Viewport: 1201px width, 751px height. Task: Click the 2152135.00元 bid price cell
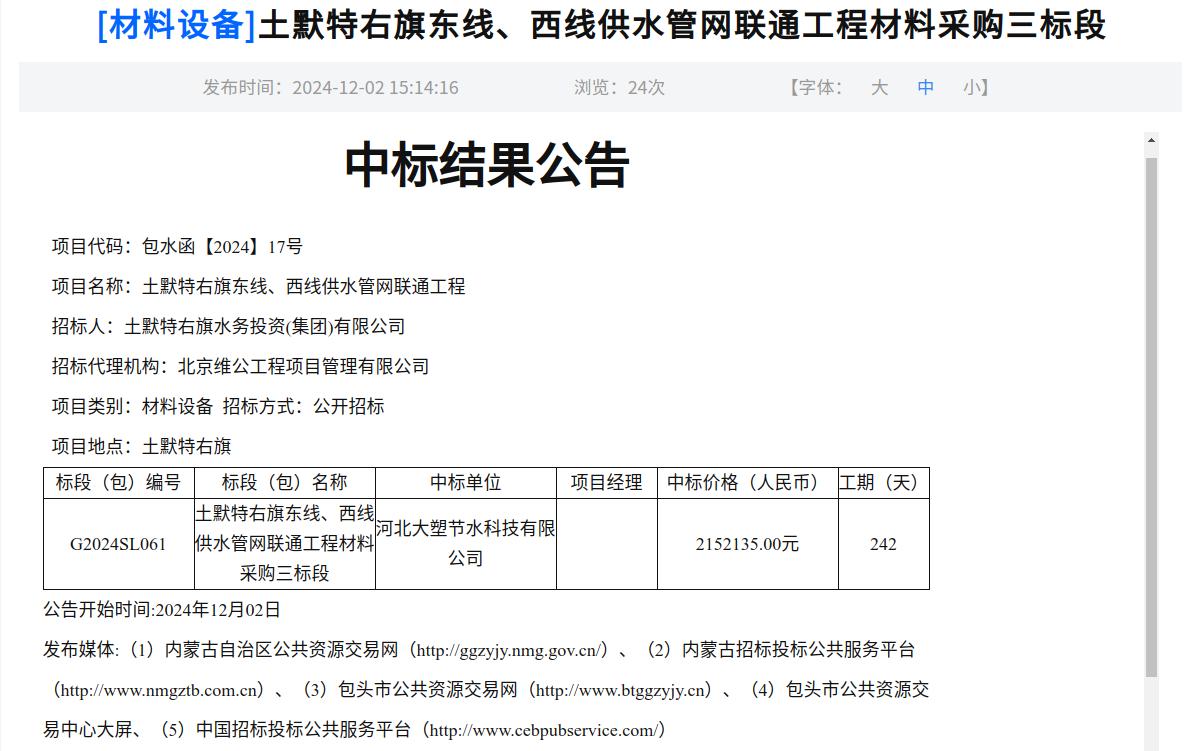pos(747,545)
